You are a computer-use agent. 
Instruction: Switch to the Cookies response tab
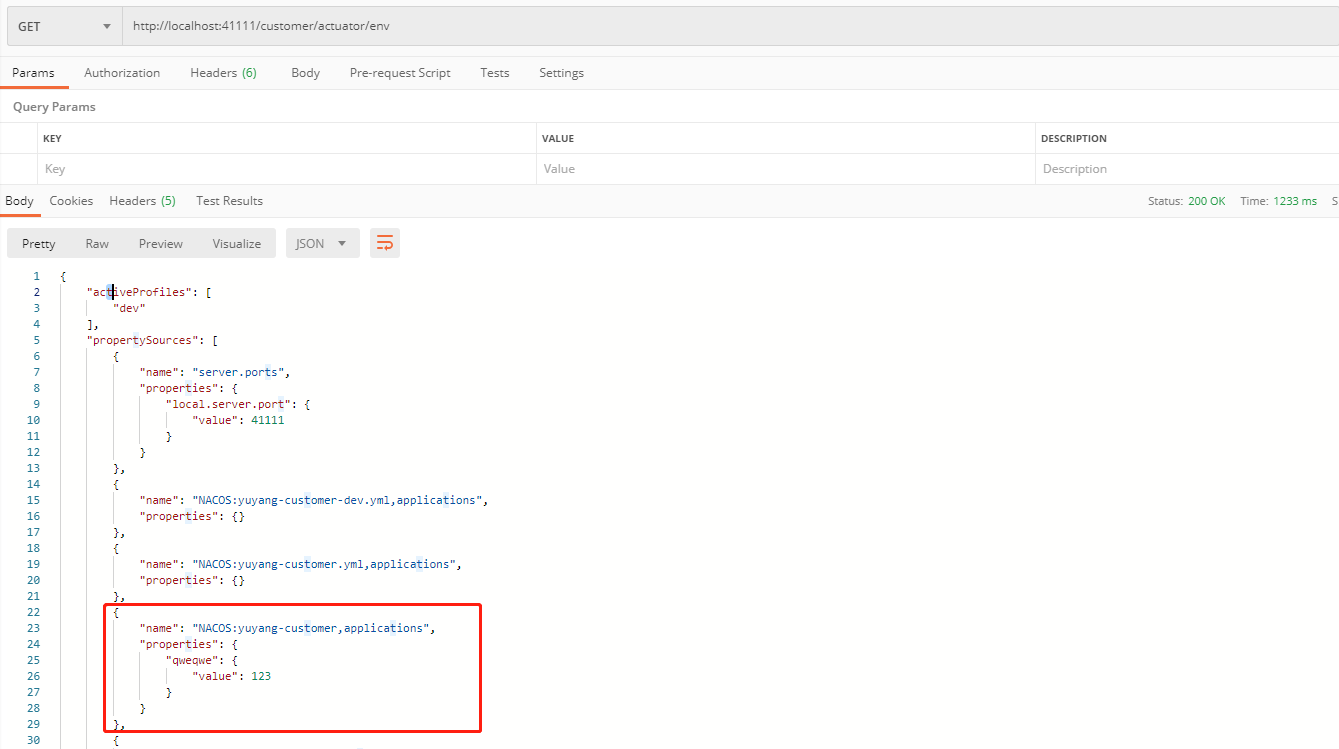[71, 200]
